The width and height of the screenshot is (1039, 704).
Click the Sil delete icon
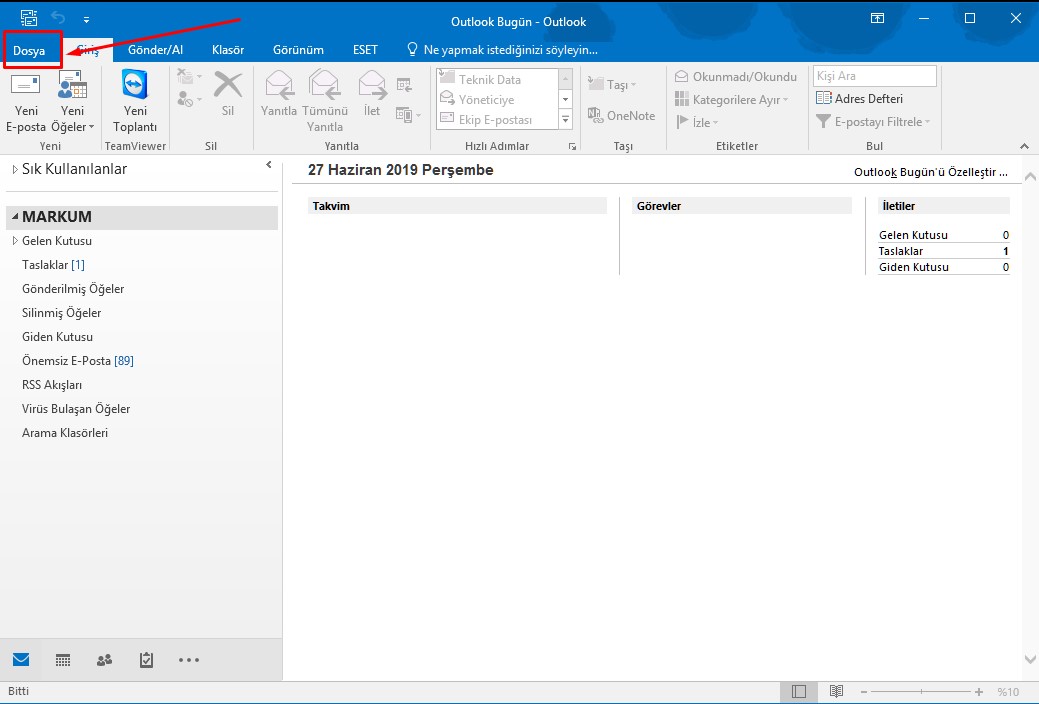(227, 93)
